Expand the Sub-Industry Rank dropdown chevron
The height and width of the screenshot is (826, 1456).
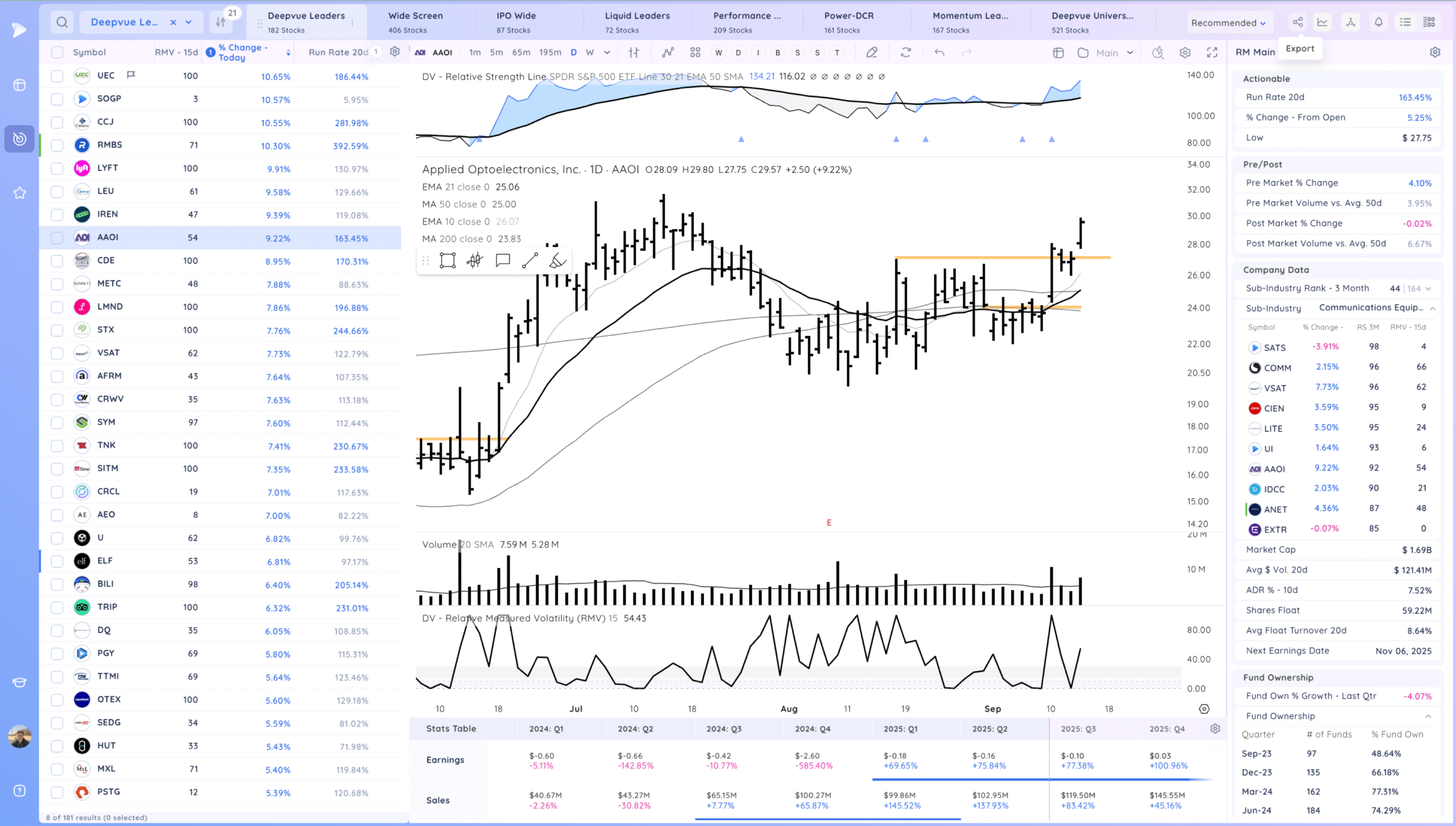click(1428, 289)
